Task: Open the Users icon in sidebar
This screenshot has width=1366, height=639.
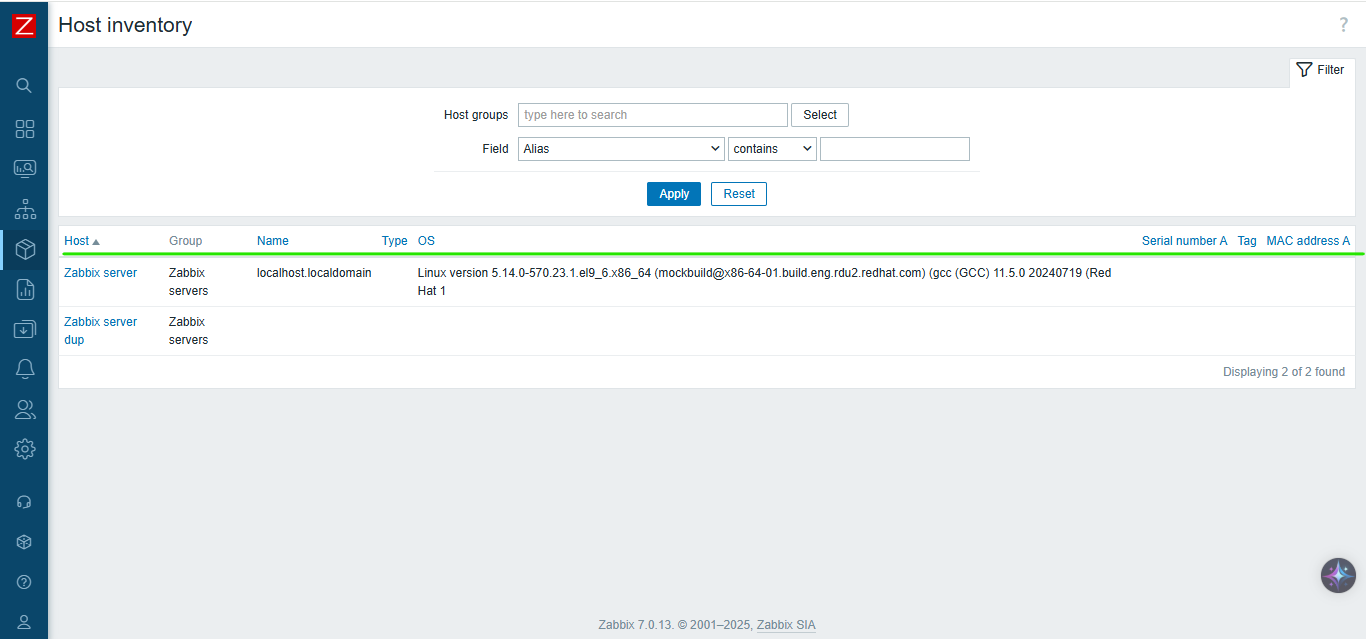Action: pyautogui.click(x=24, y=409)
